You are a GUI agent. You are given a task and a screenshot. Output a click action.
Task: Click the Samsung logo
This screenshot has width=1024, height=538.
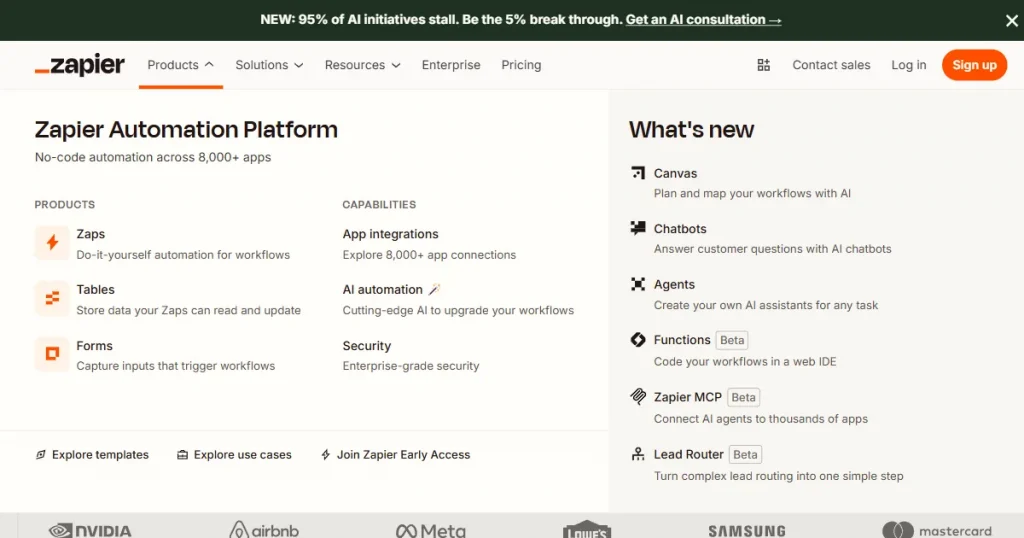tap(747, 531)
